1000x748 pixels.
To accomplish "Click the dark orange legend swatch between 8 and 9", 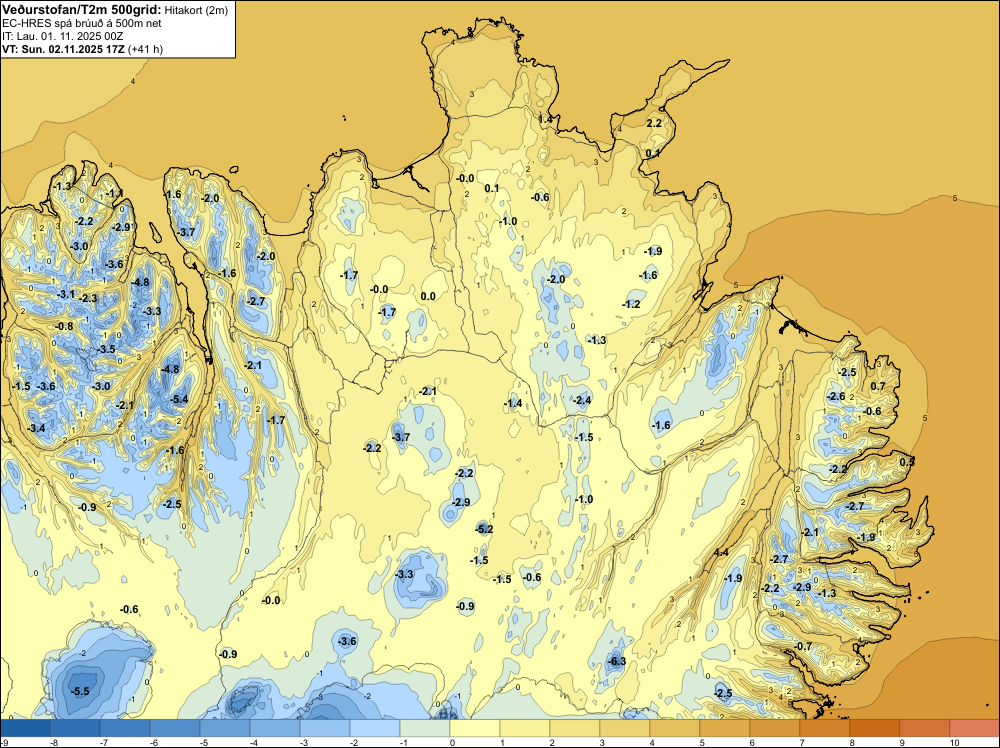I will coord(875,728).
